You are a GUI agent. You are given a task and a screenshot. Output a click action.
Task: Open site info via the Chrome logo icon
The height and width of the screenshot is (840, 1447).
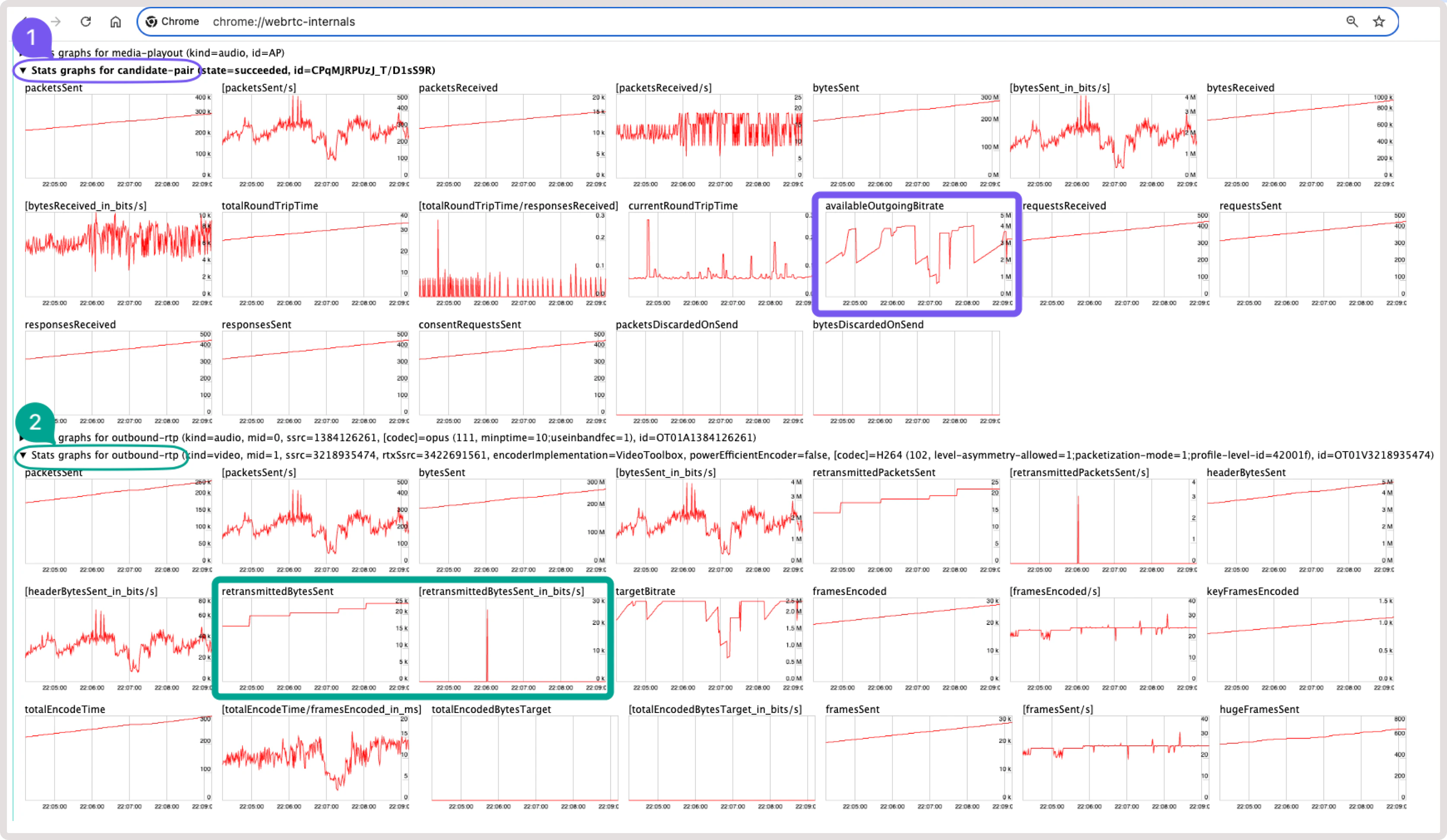pos(151,21)
